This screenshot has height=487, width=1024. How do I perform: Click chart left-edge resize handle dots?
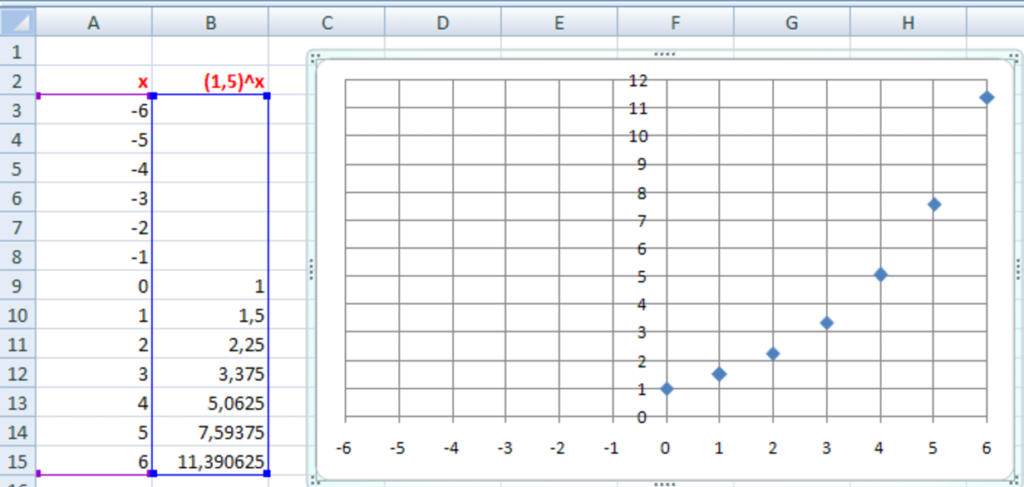311,268
